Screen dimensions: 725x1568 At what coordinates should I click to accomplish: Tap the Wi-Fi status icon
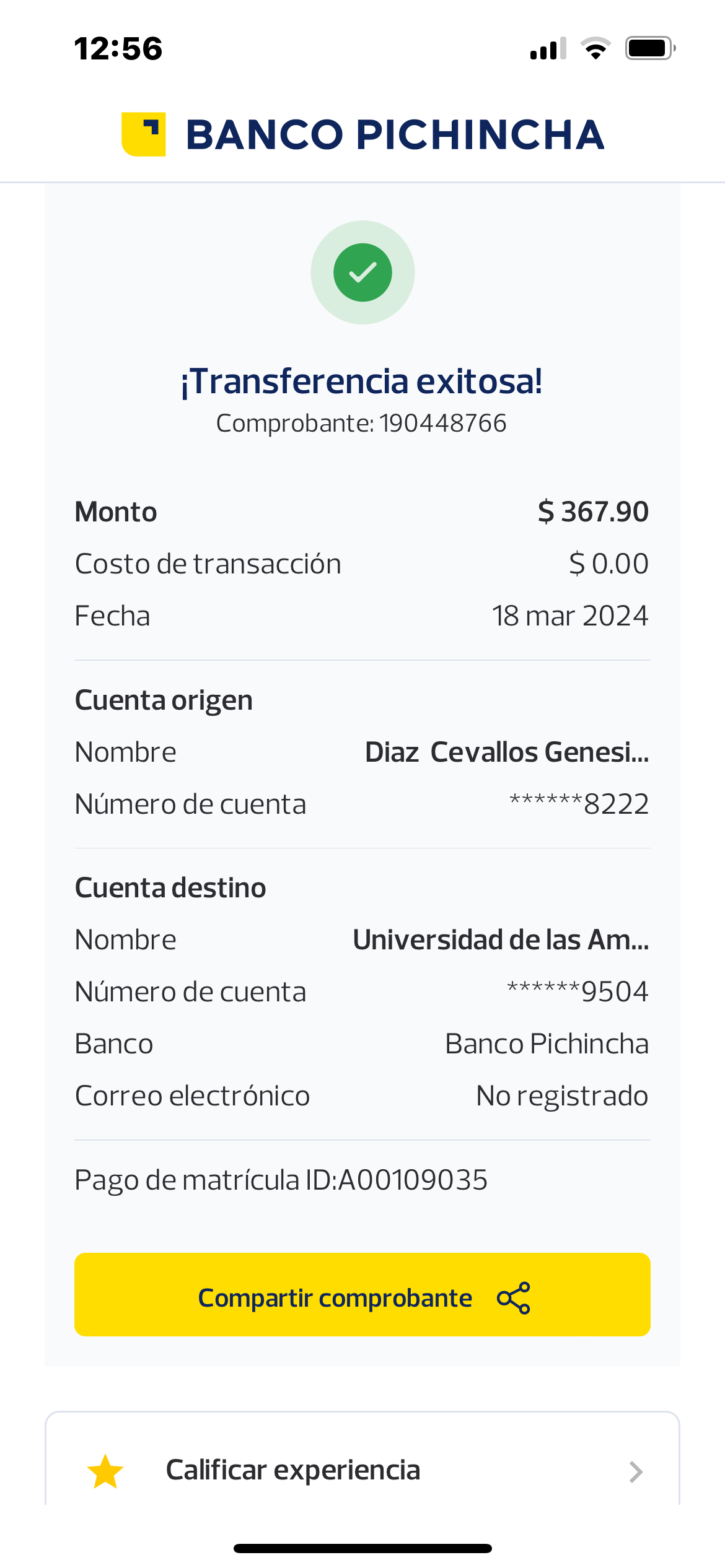pyautogui.click(x=595, y=48)
